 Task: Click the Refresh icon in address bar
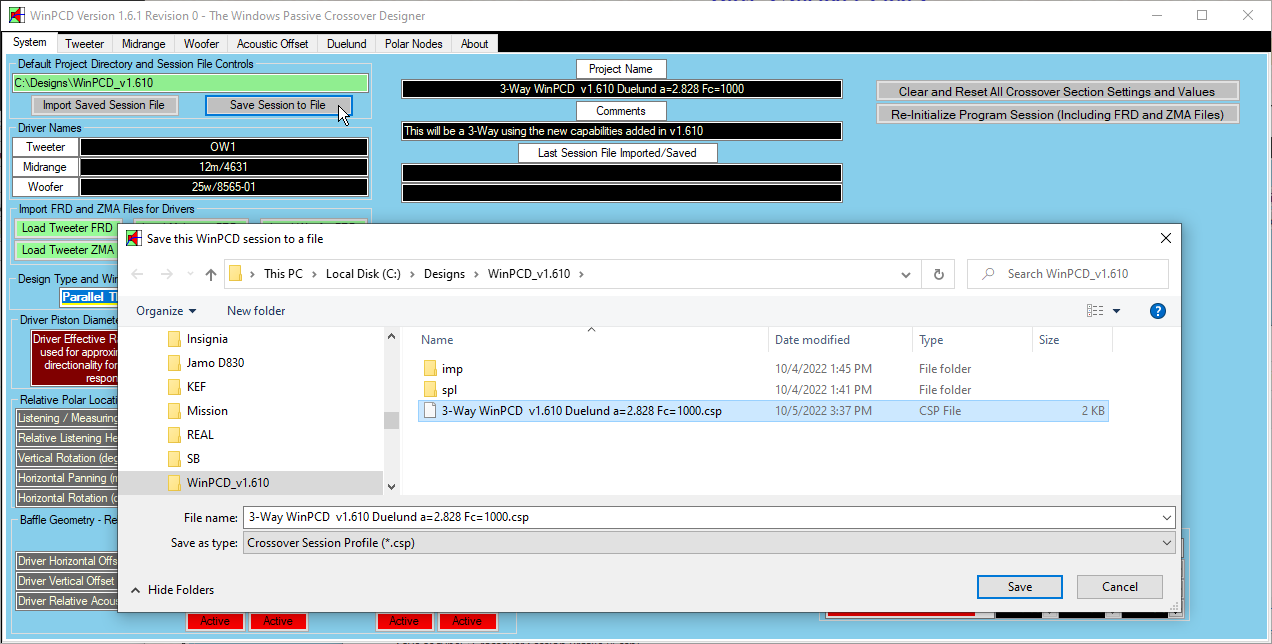click(x=938, y=274)
